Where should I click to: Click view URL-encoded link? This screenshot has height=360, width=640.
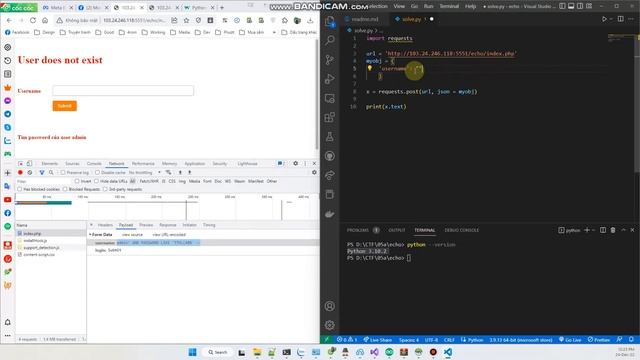169,235
